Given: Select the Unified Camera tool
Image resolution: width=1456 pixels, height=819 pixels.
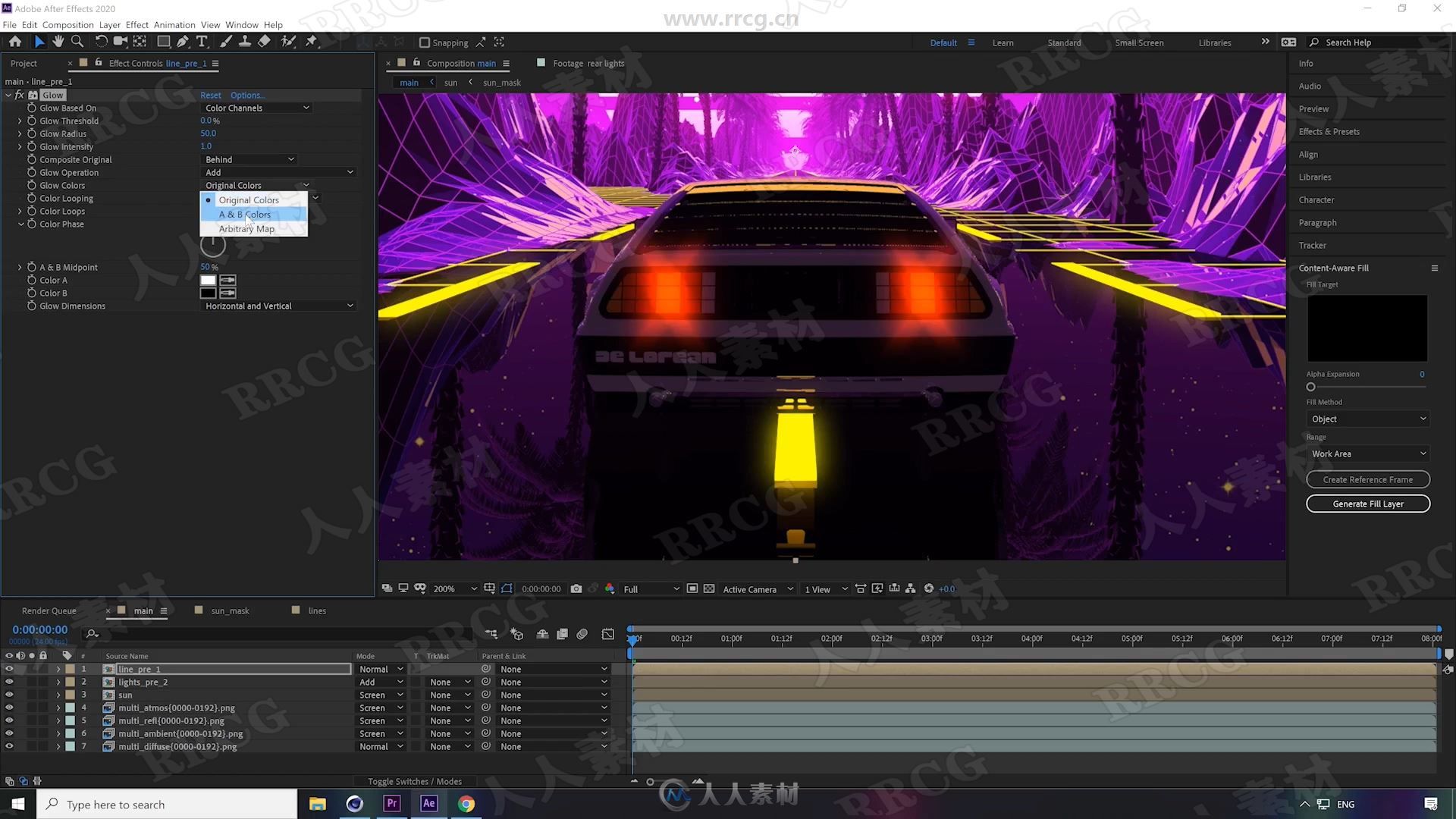Looking at the screenshot, I should [x=121, y=42].
